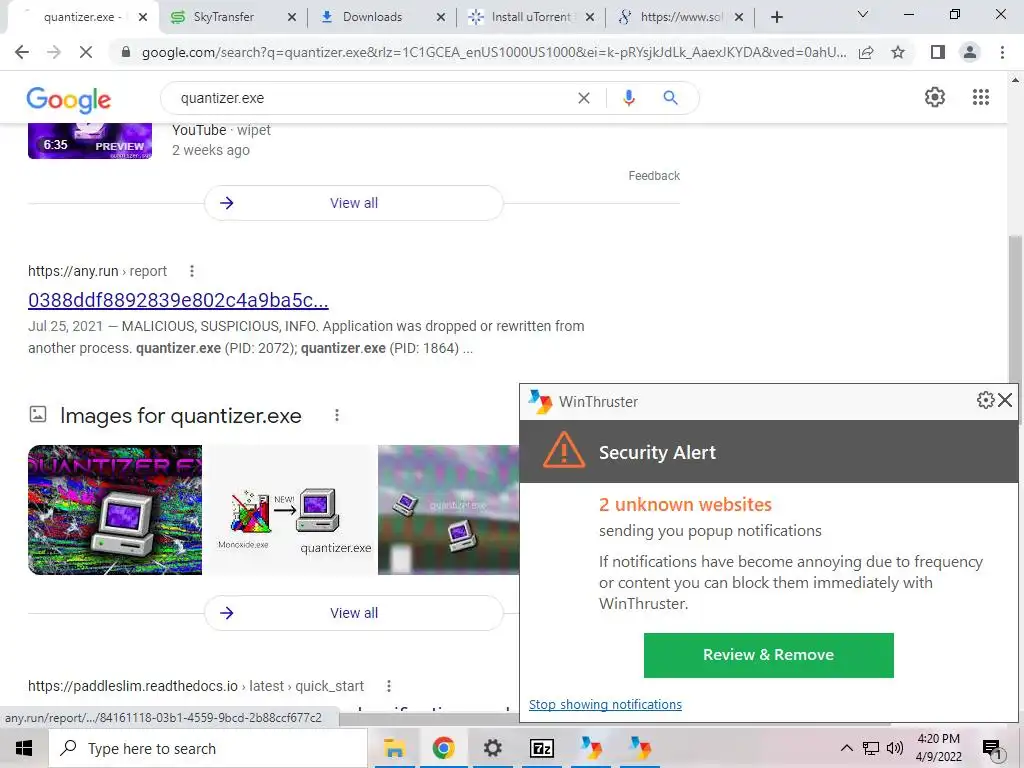Click in the Google search input field
This screenshot has width=1024, height=768.
pyautogui.click(x=372, y=98)
